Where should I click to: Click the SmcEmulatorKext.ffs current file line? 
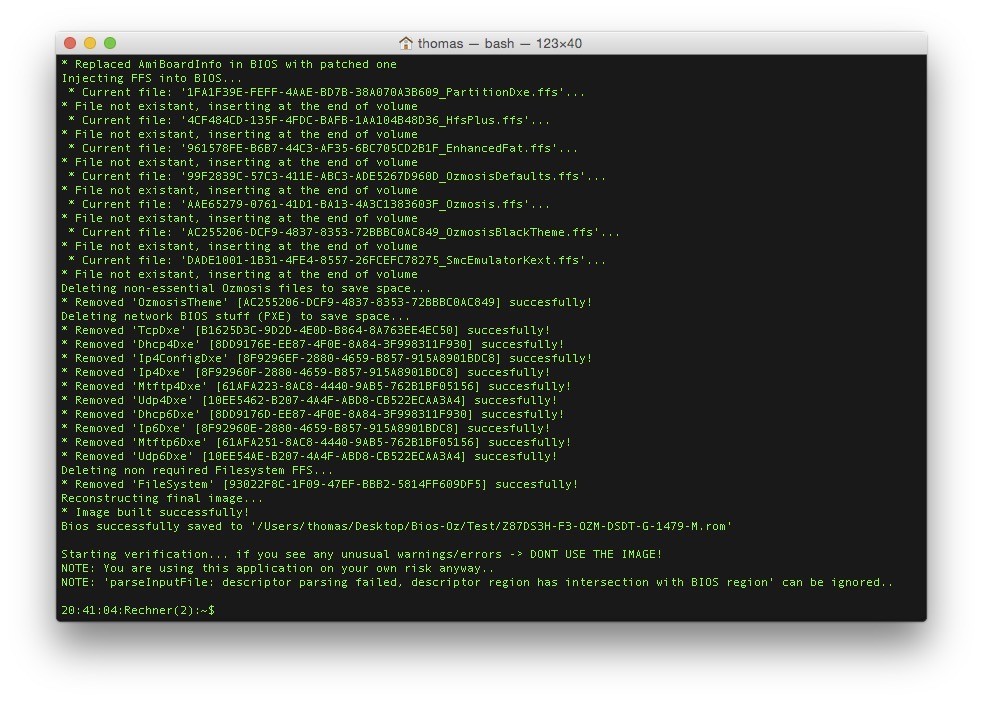[x=337, y=260]
